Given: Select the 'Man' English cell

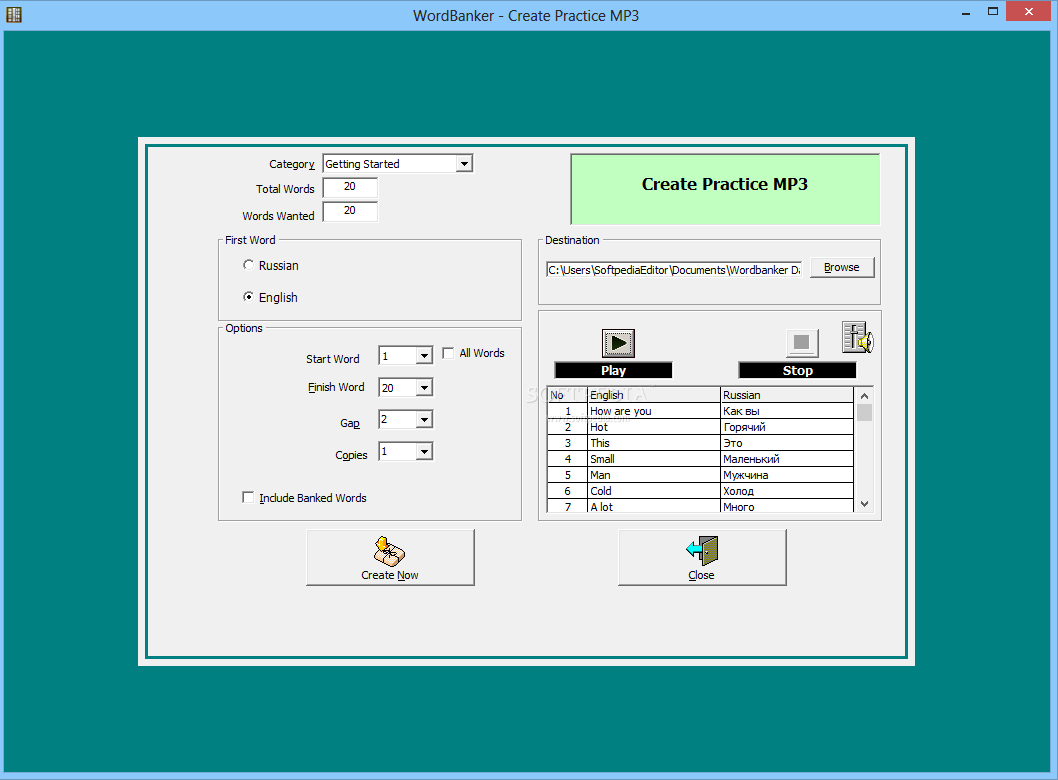Looking at the screenshot, I should (x=653, y=475).
